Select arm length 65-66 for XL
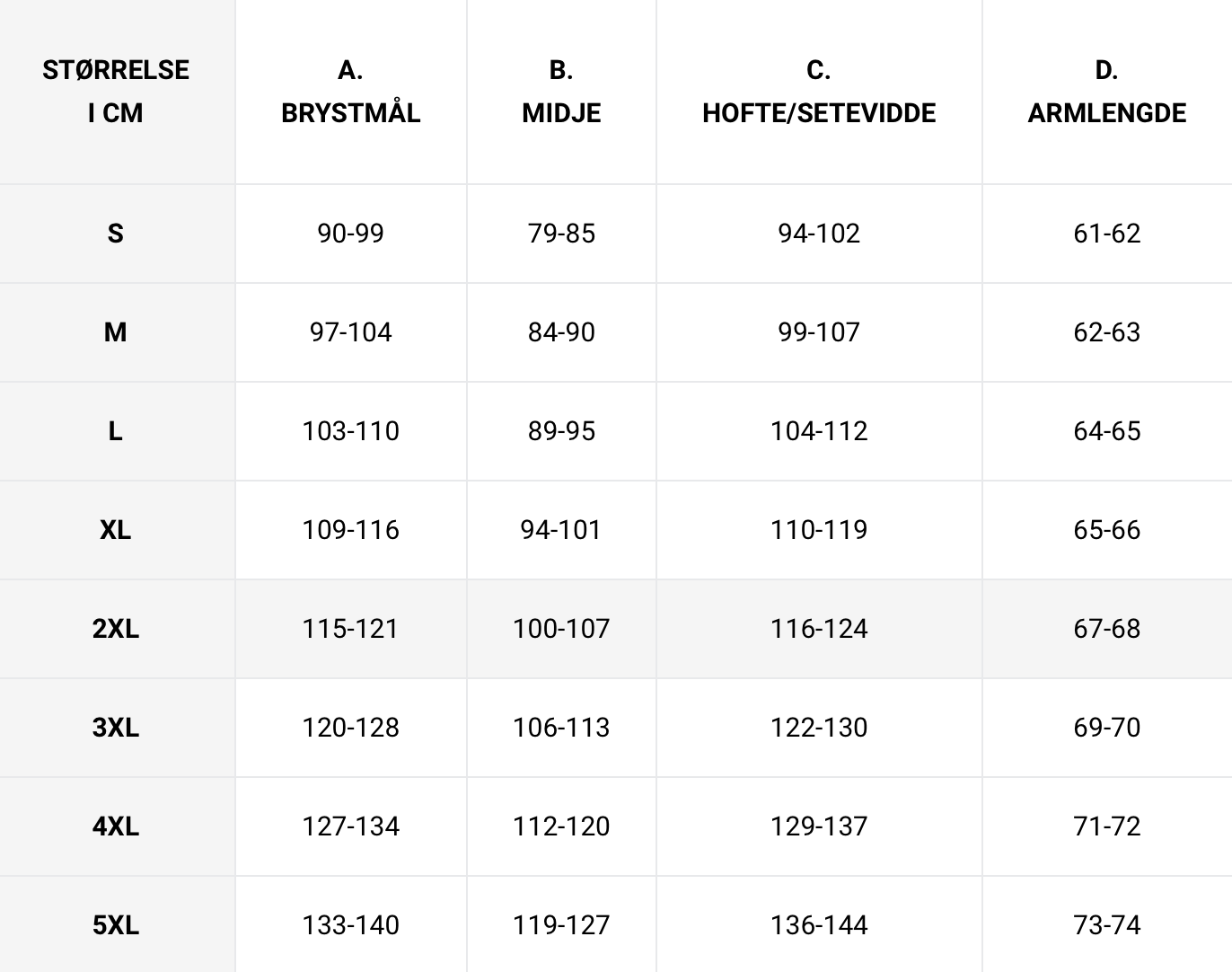Viewport: 1232px width, 972px height. pyautogui.click(x=1107, y=530)
